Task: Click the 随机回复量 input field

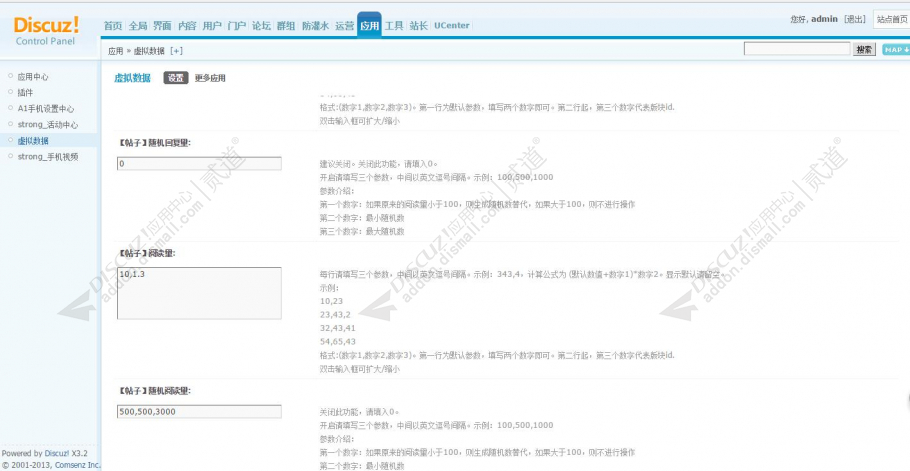Action: (199, 164)
